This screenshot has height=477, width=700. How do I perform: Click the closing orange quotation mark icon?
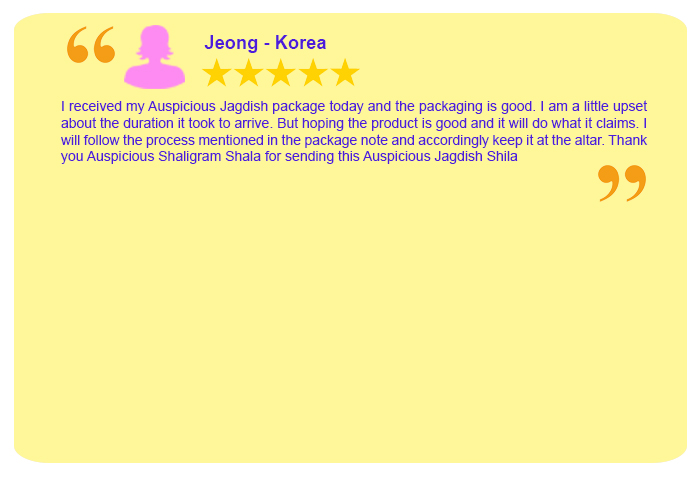pos(622,183)
